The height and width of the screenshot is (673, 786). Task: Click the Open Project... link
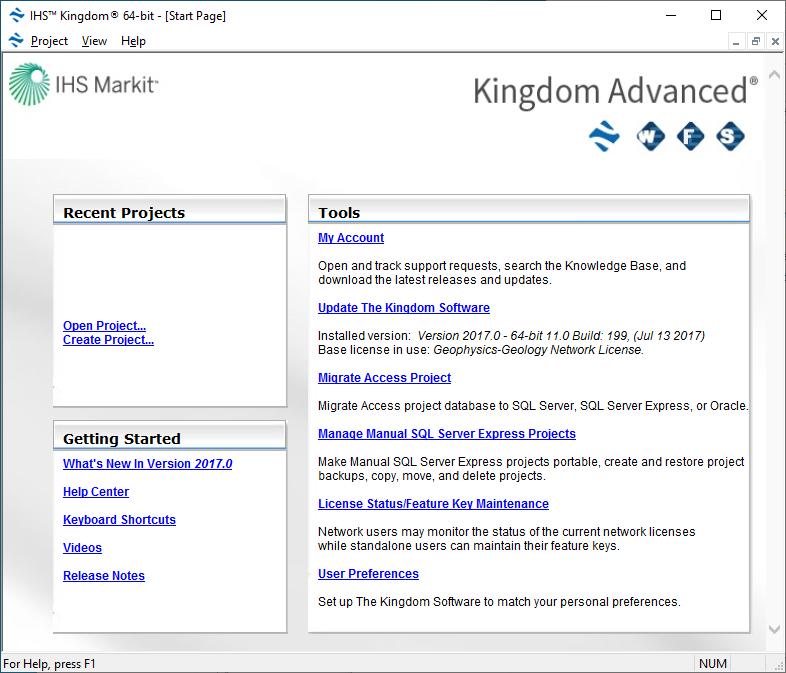[104, 326]
